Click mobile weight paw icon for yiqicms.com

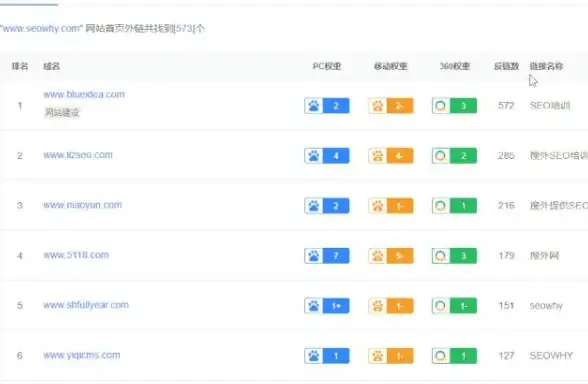(x=378, y=356)
